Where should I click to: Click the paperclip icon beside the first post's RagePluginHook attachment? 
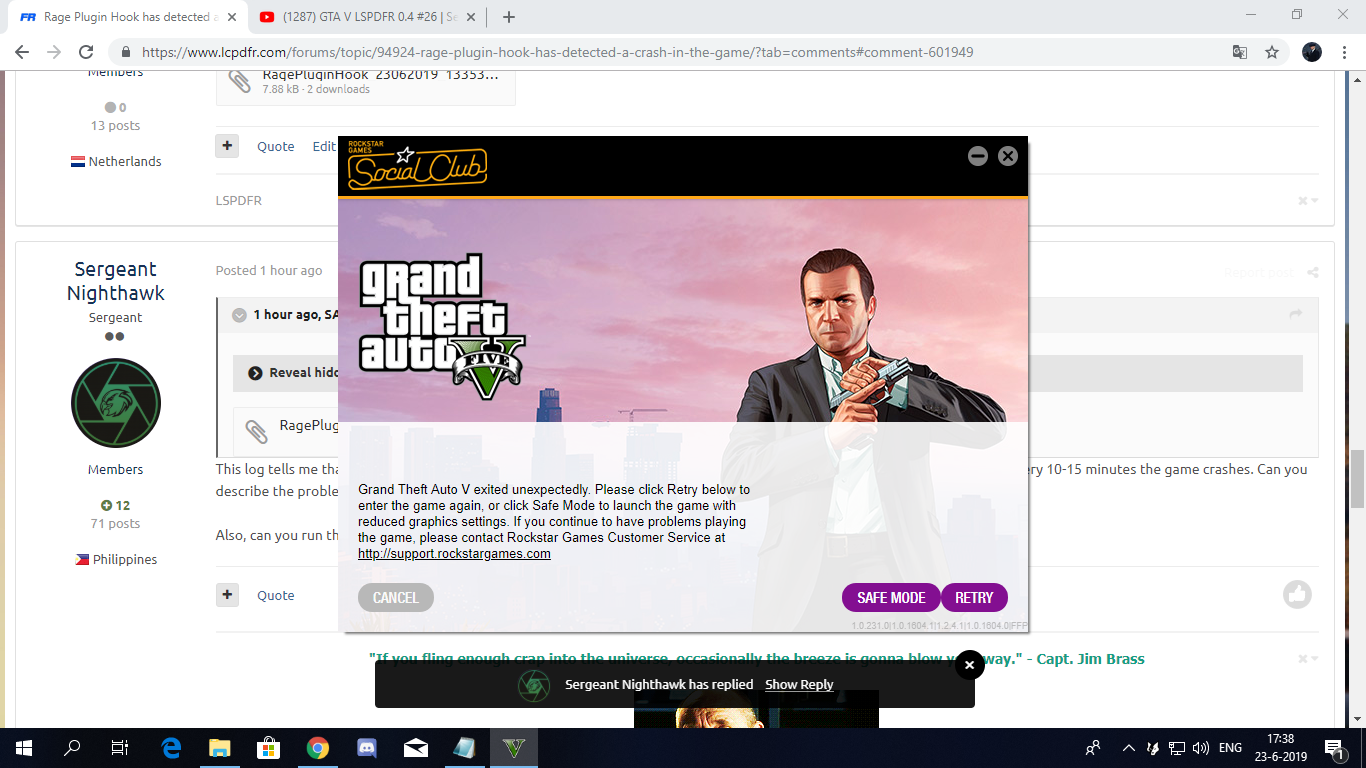(x=240, y=81)
